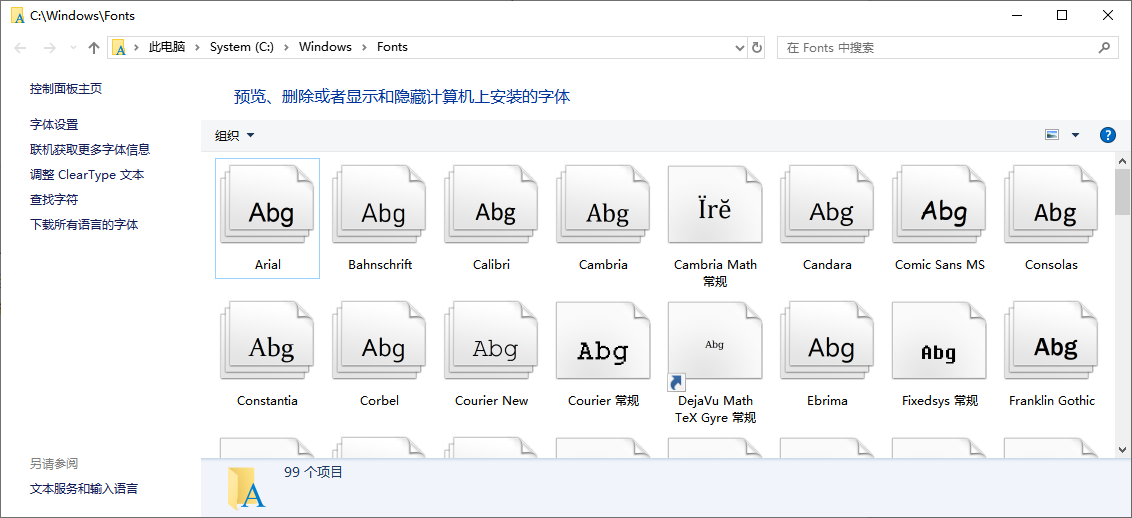1132x518 pixels.
Task: Select the Ebrima font icon
Action: [827, 341]
